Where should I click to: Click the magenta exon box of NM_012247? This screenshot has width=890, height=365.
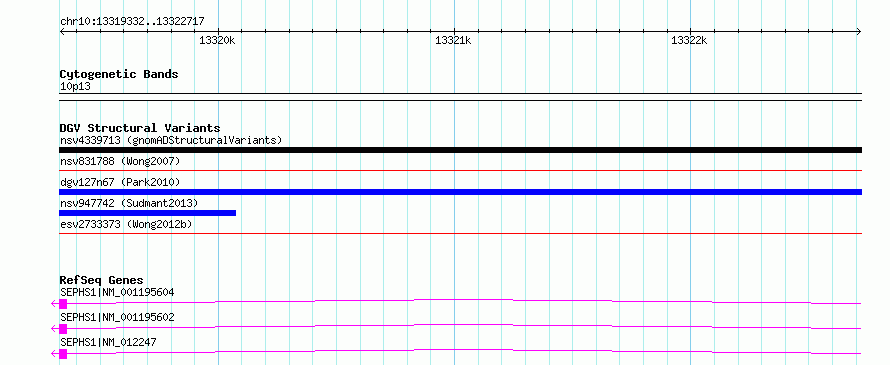click(63, 354)
